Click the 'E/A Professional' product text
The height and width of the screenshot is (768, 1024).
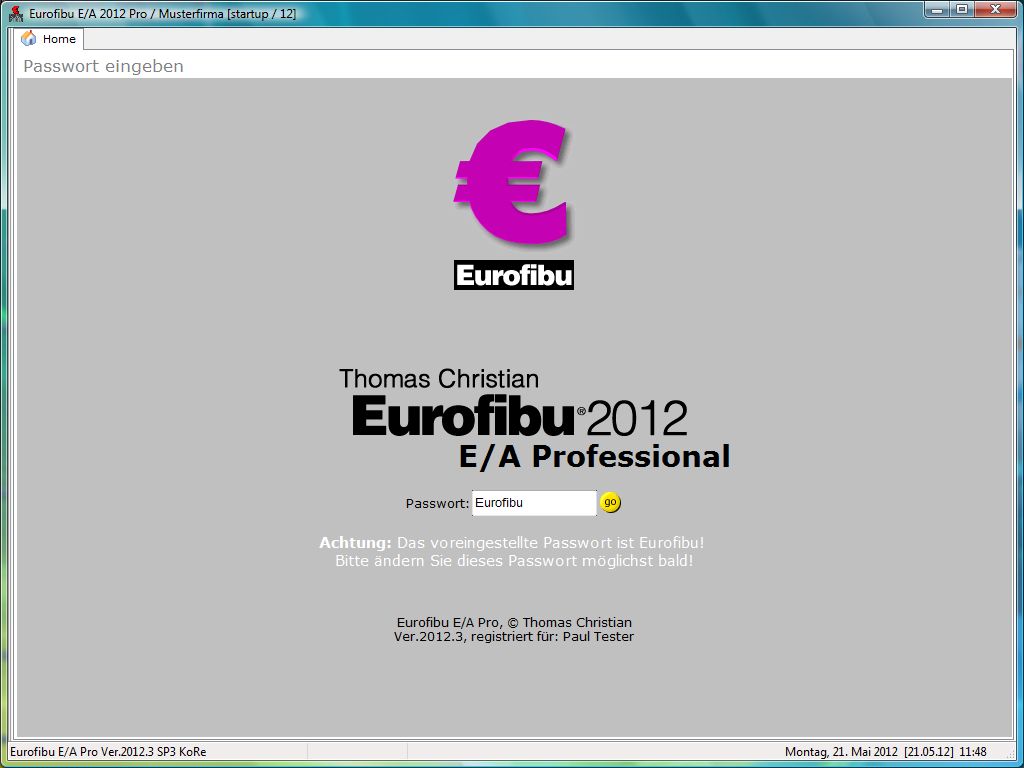pos(594,456)
